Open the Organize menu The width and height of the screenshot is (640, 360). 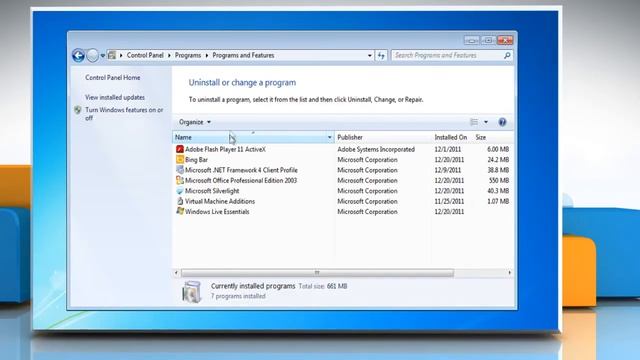point(195,122)
